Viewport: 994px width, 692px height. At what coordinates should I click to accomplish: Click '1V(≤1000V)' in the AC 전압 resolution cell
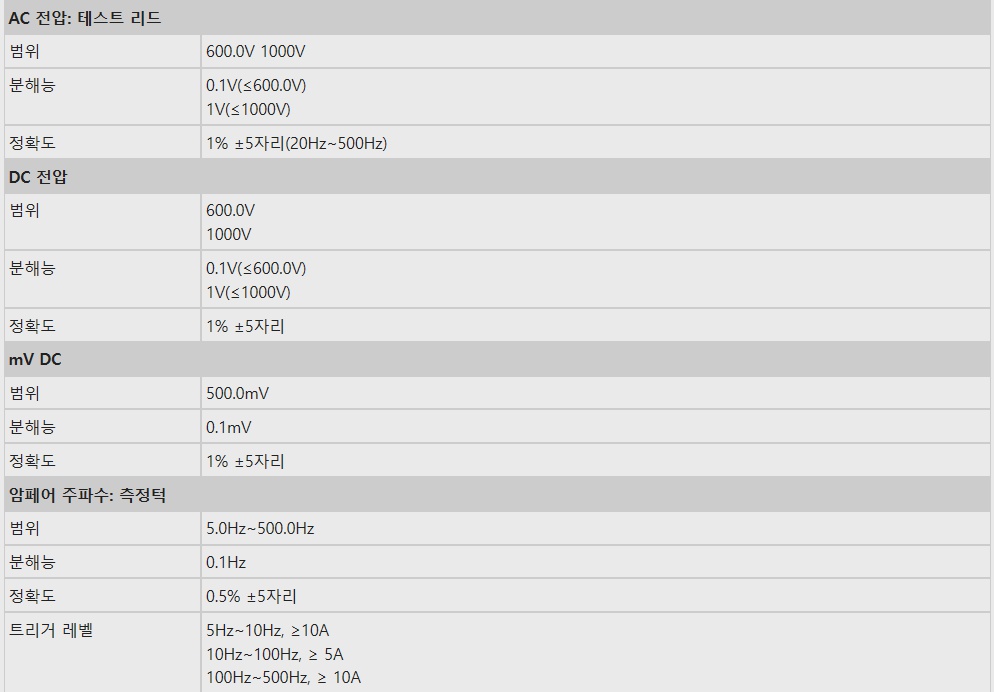pos(248,109)
